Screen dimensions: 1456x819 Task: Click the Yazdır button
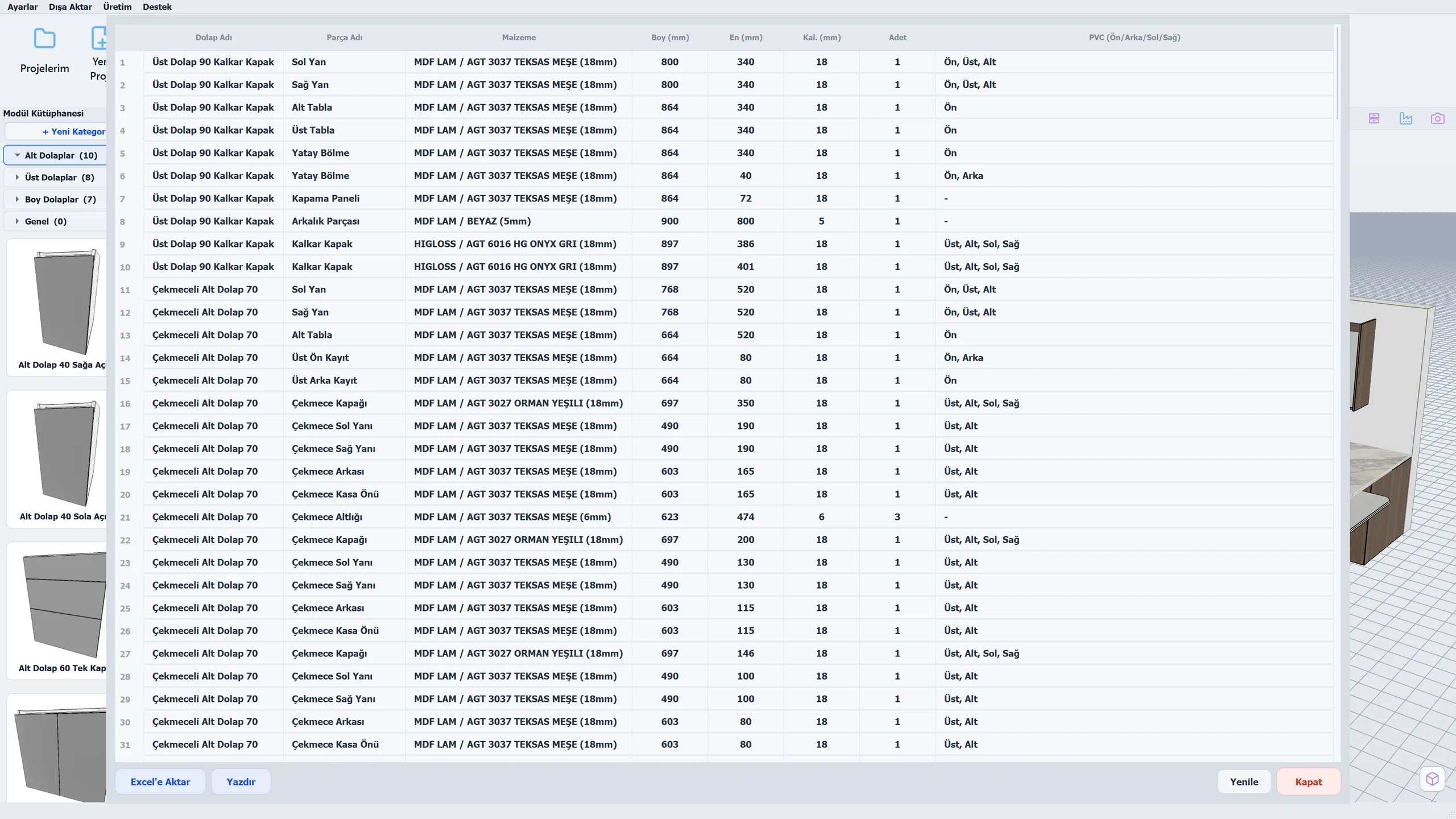tap(241, 782)
